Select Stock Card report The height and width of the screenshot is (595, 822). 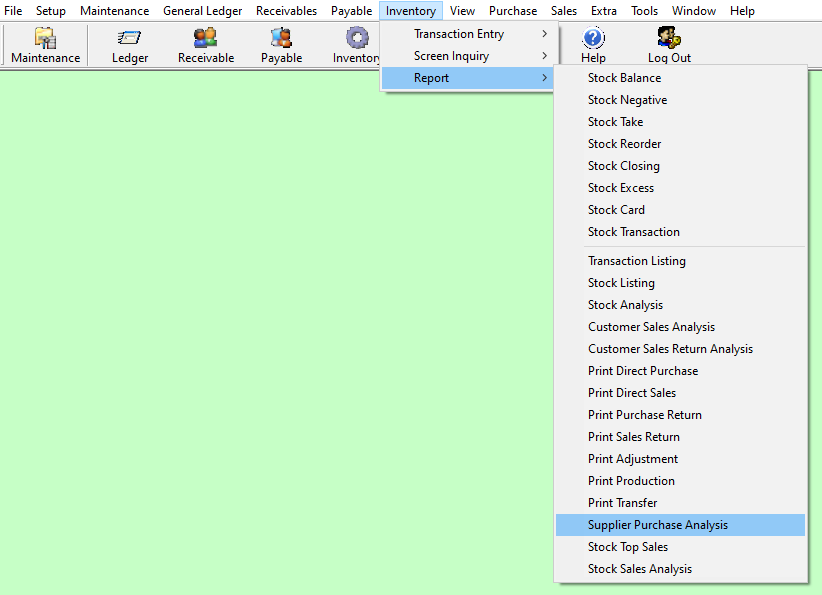click(680, 210)
